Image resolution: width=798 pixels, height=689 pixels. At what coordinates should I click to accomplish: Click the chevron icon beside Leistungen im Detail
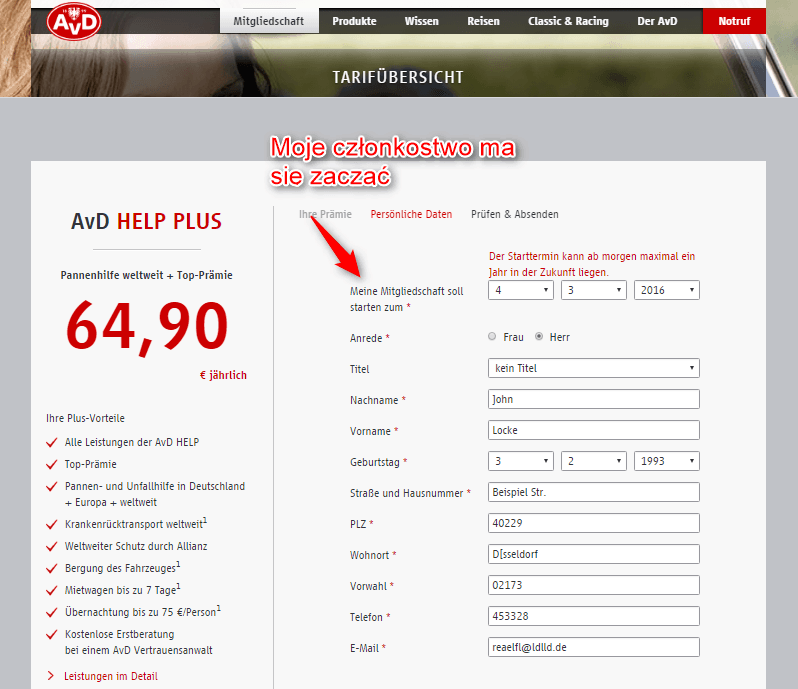click(x=51, y=676)
